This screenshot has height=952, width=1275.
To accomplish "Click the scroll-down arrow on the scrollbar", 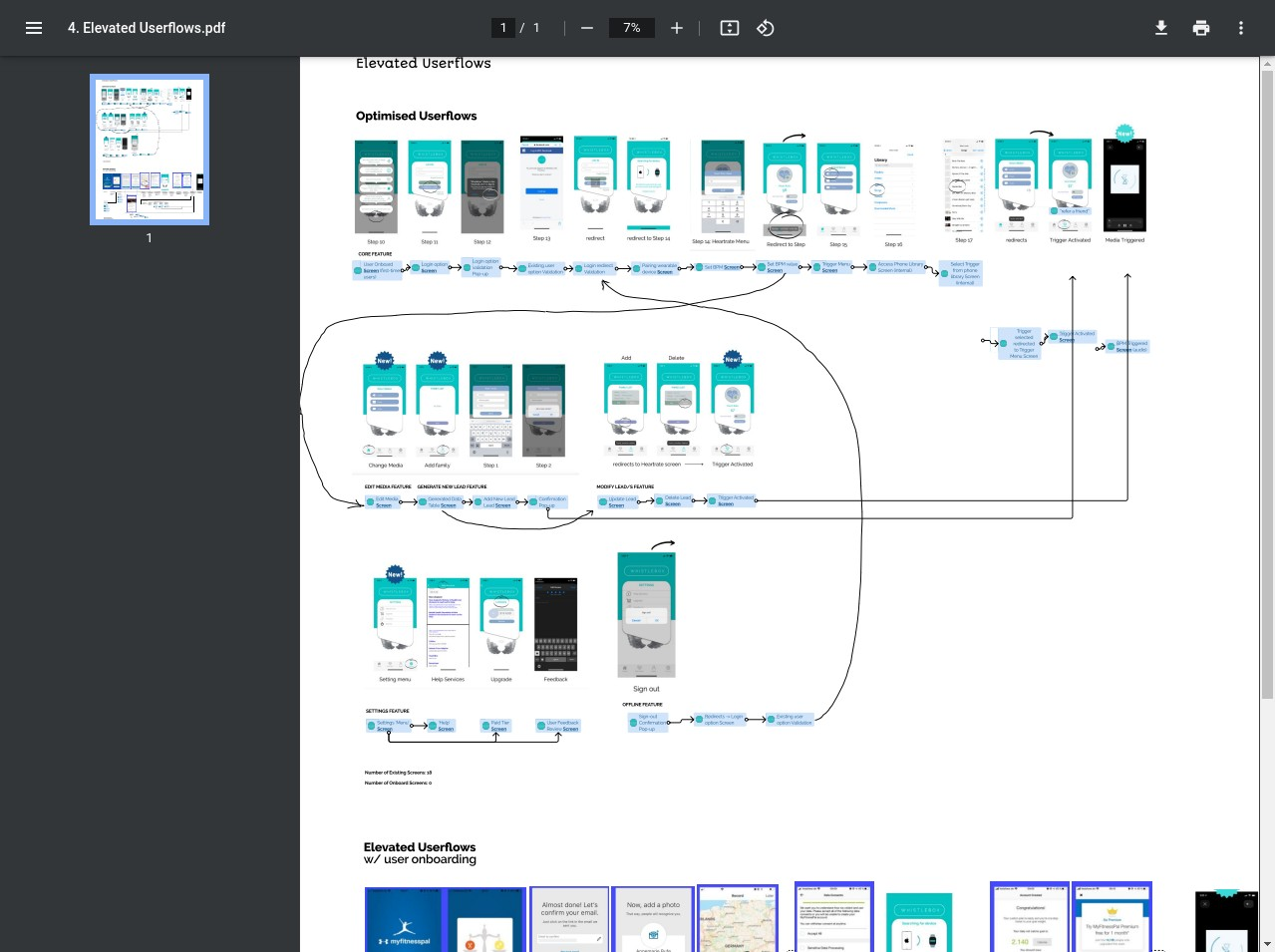I will point(1267,944).
